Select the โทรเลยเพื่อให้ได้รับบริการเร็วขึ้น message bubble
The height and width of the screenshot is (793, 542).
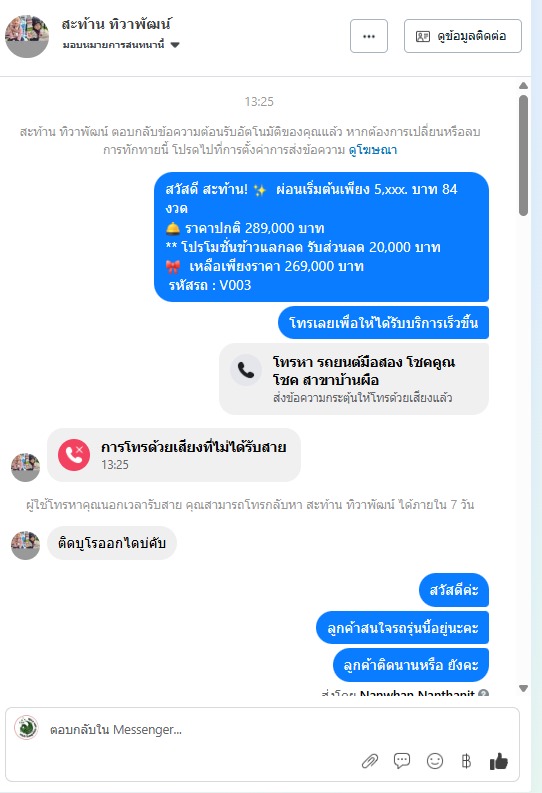click(x=383, y=323)
